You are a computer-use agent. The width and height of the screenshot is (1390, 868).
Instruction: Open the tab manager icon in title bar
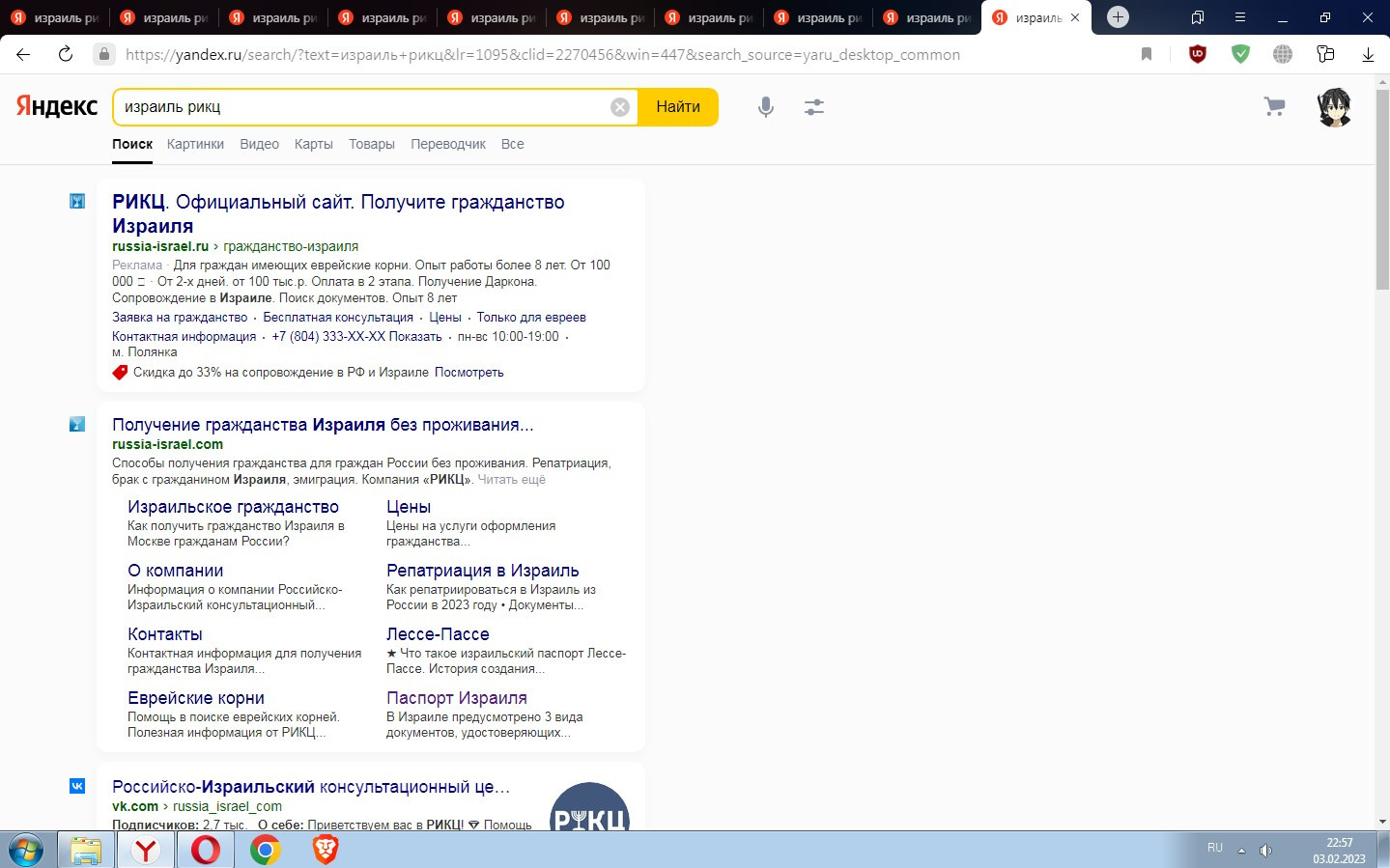(1198, 17)
